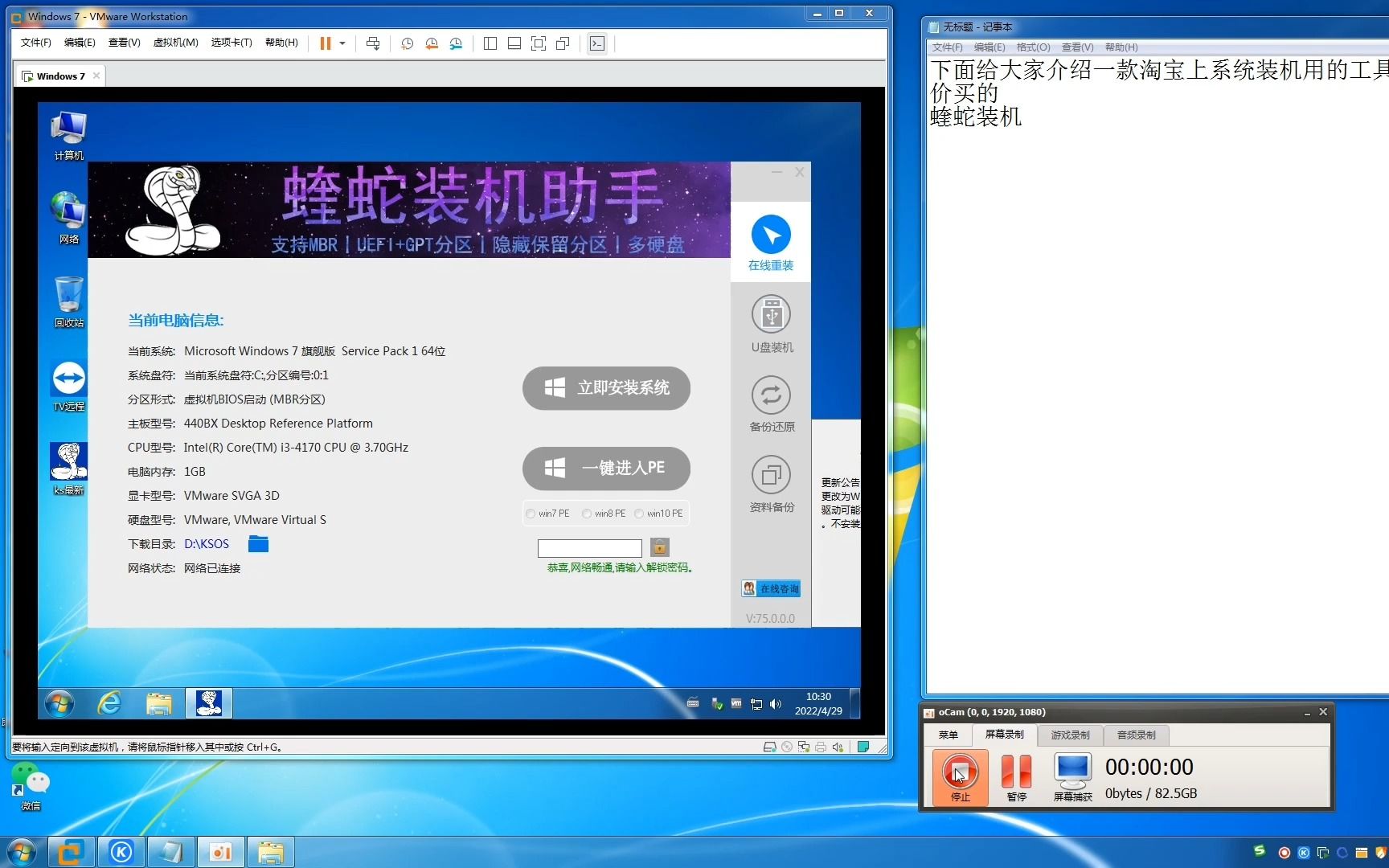Click the 一键进入PE button

tap(606, 468)
